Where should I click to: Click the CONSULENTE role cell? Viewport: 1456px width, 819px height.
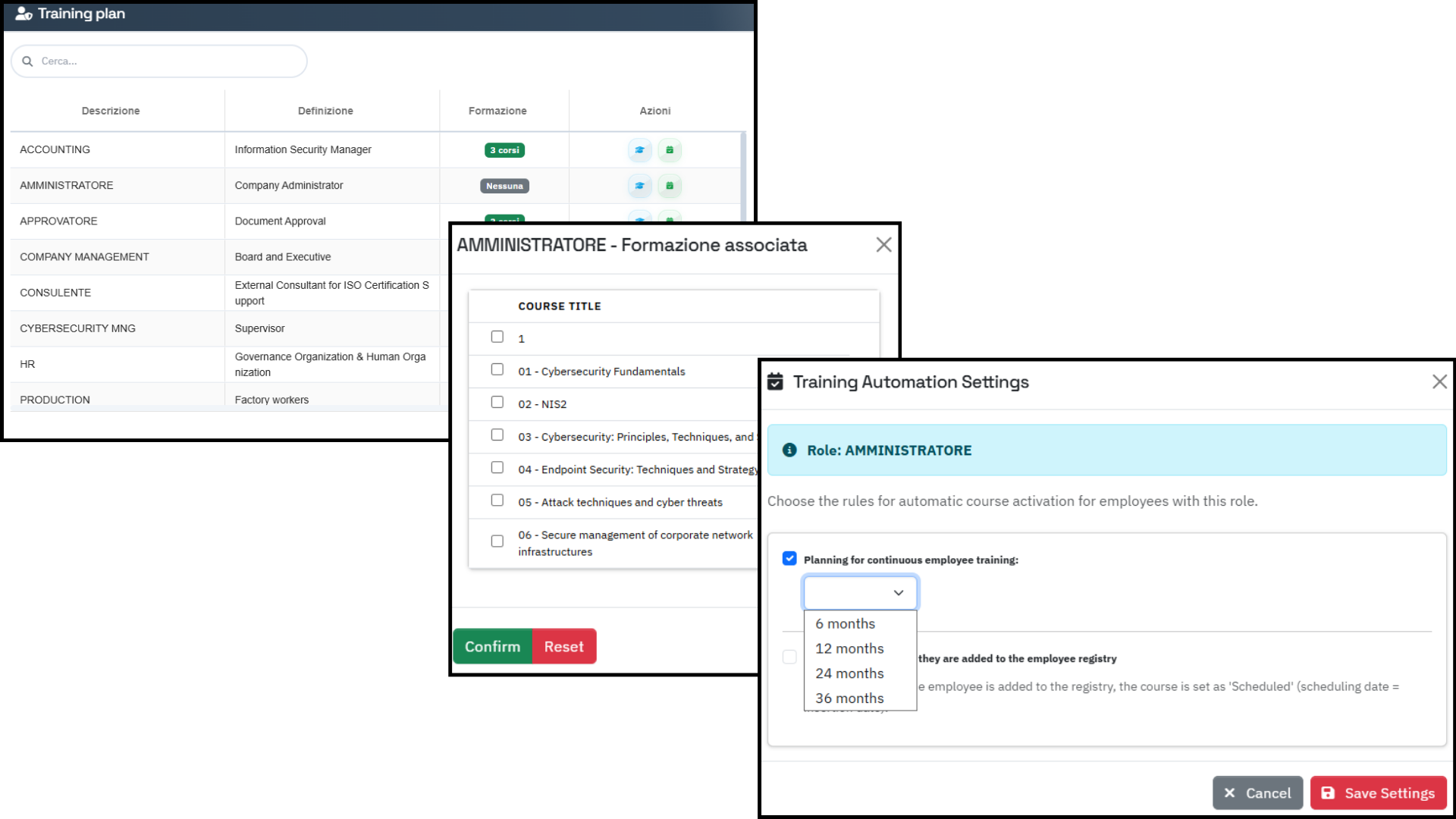118,293
